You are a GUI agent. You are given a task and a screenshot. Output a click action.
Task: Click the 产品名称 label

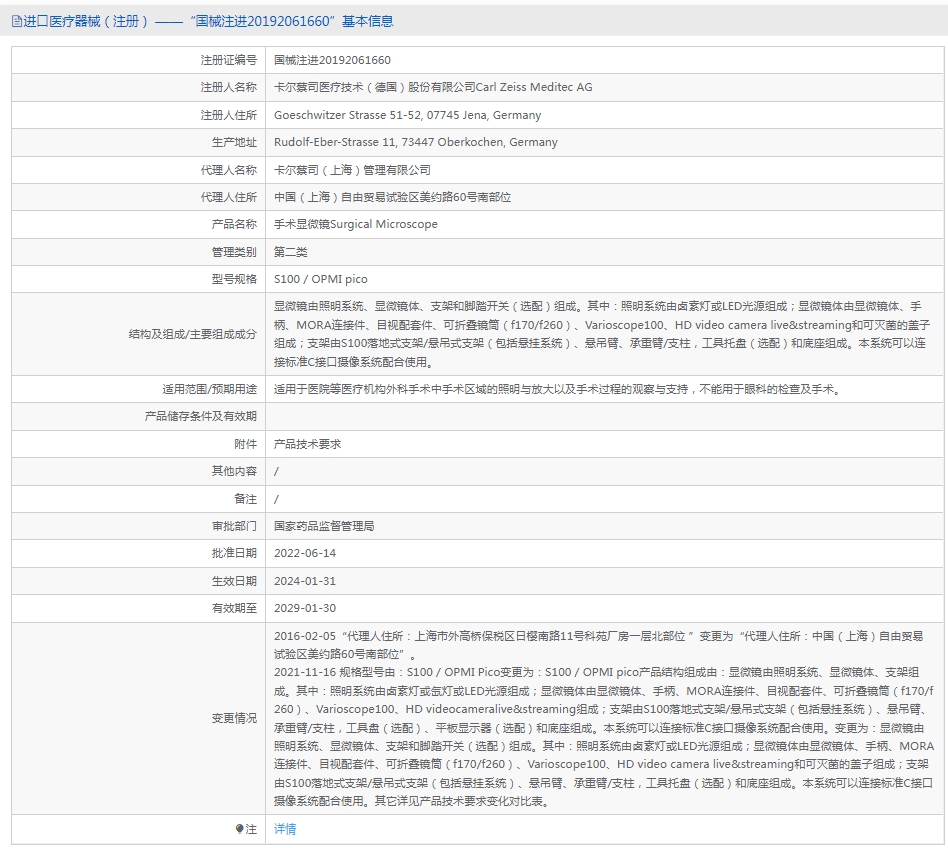(234, 224)
